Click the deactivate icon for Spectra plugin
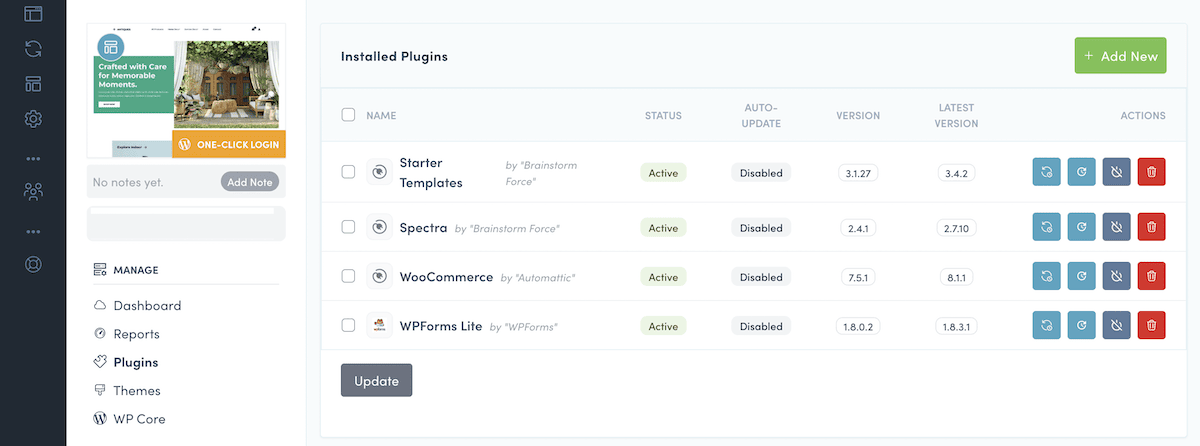Viewport: 1200px width, 446px height. (1116, 228)
